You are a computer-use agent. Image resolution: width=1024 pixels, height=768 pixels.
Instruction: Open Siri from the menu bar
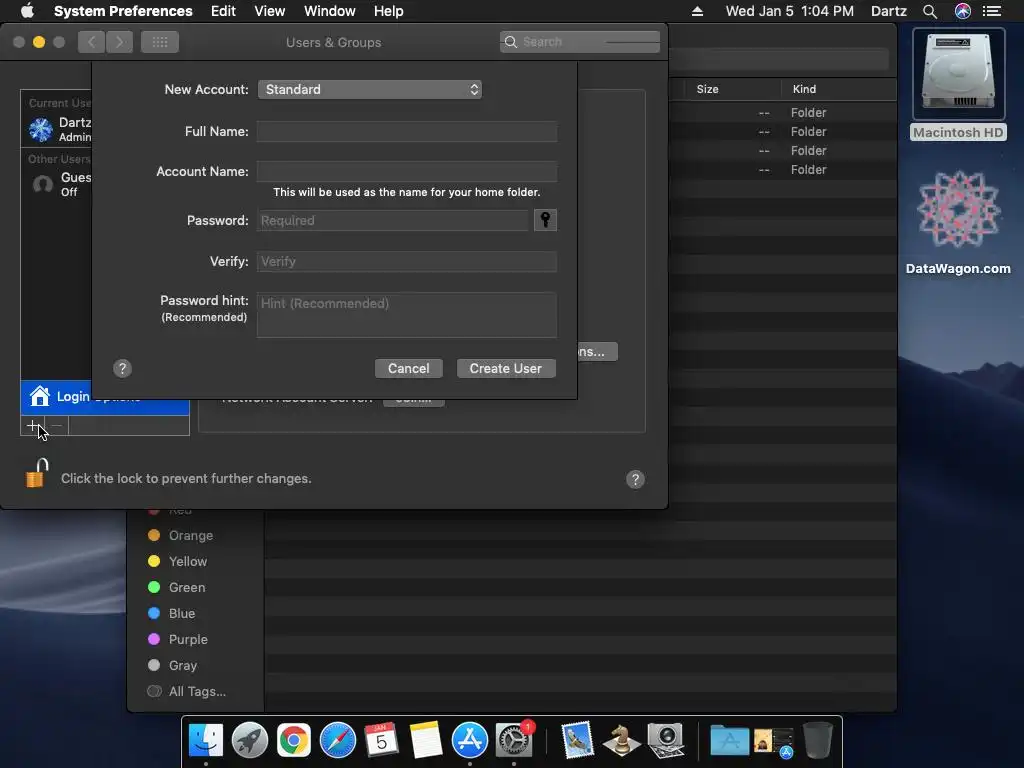pyautogui.click(x=963, y=11)
